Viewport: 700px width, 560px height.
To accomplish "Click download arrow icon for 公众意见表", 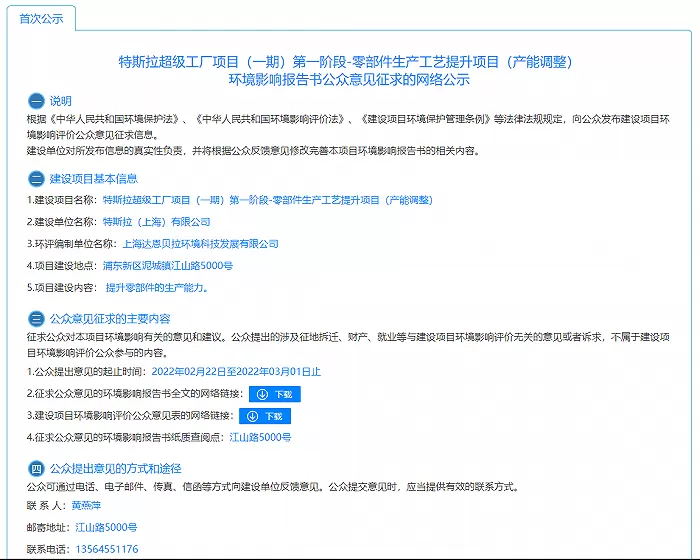I will click(253, 416).
